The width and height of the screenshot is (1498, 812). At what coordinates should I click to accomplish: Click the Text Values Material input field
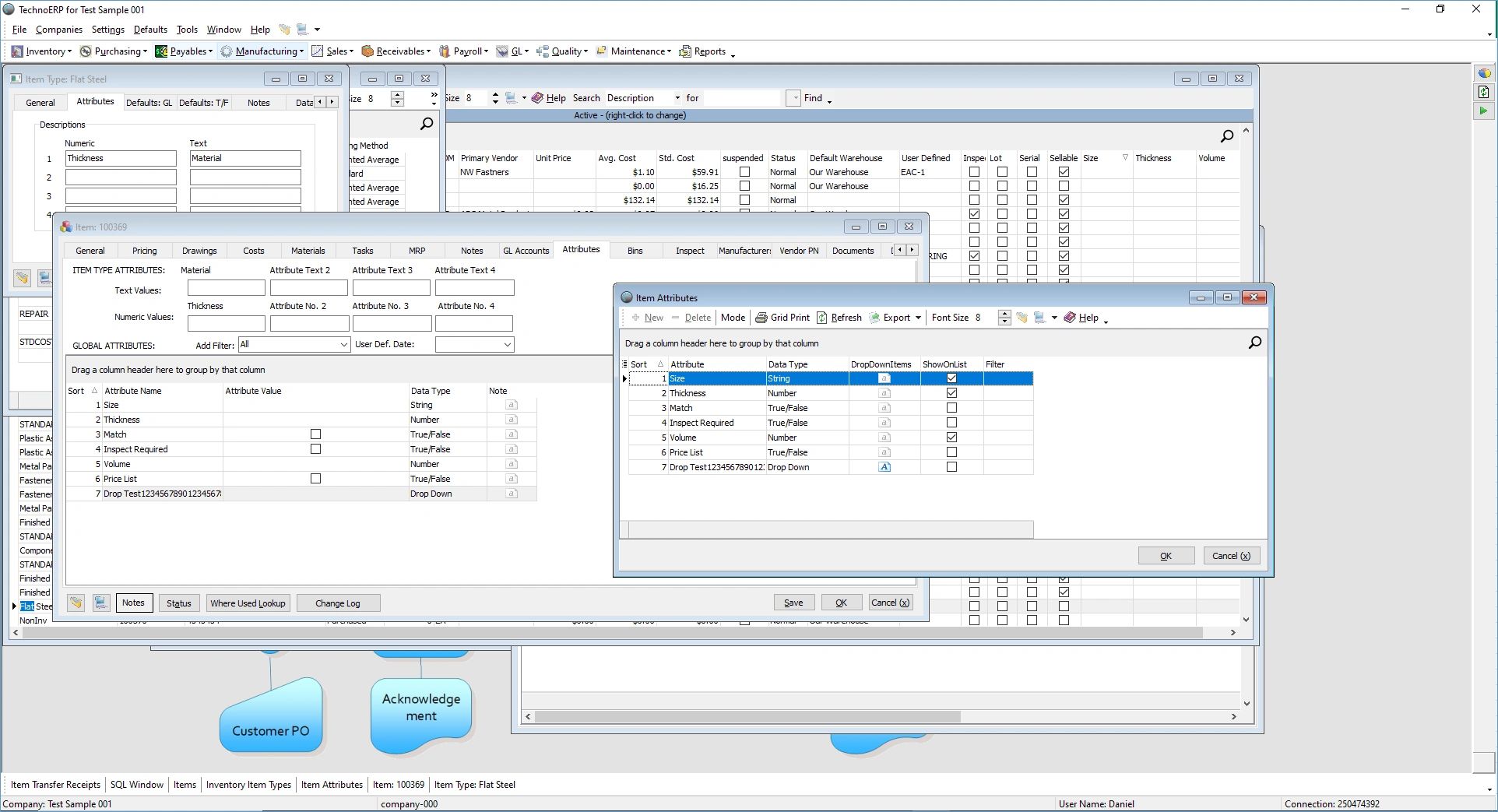(x=226, y=288)
